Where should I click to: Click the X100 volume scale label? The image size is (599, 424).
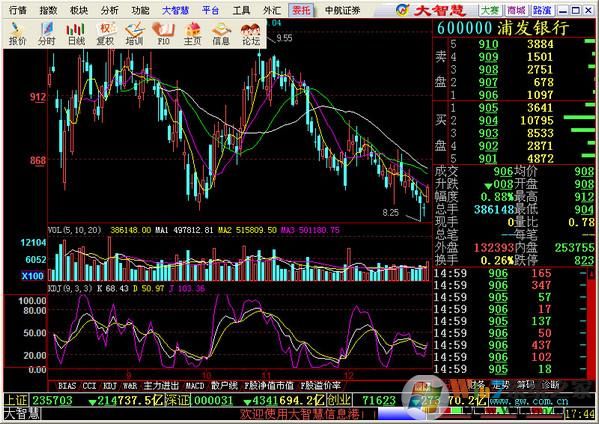coord(32,276)
